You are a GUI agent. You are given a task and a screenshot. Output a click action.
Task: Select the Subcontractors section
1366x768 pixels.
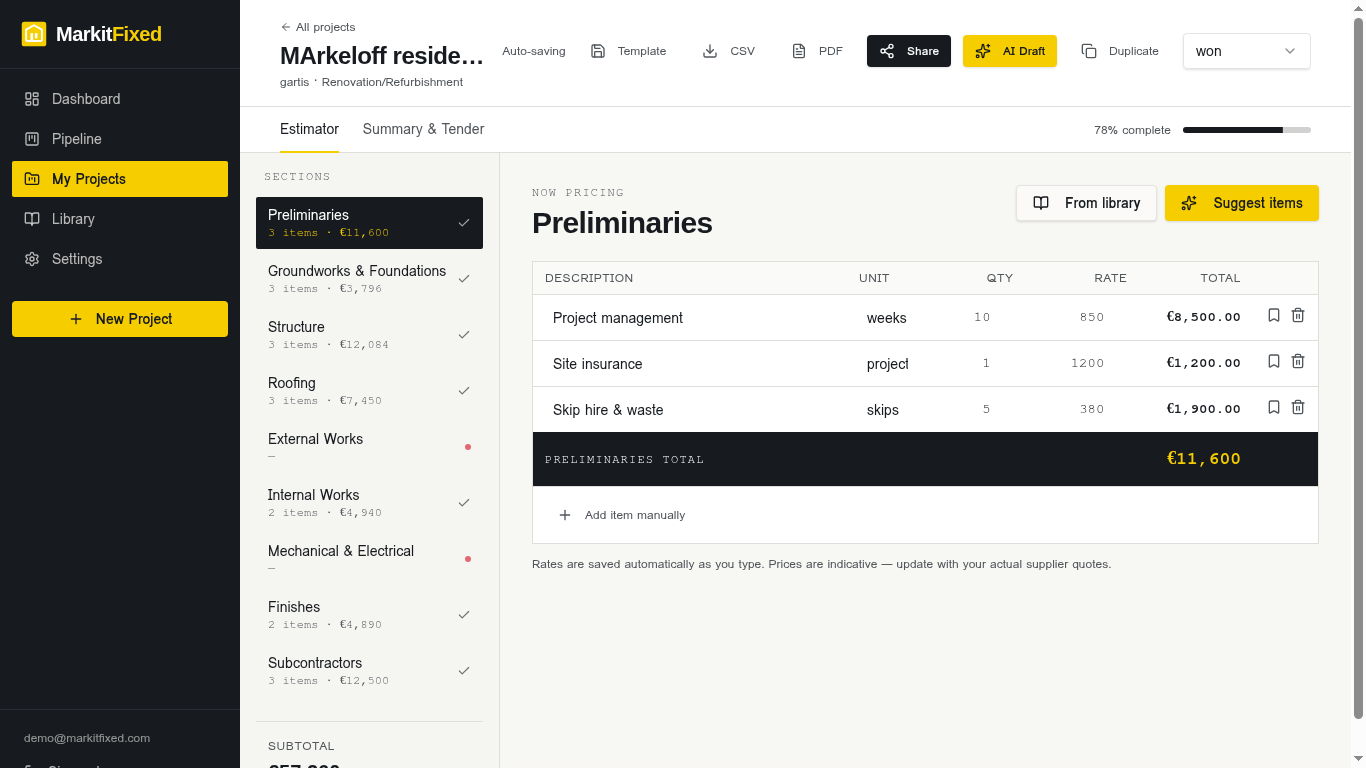coord(369,671)
